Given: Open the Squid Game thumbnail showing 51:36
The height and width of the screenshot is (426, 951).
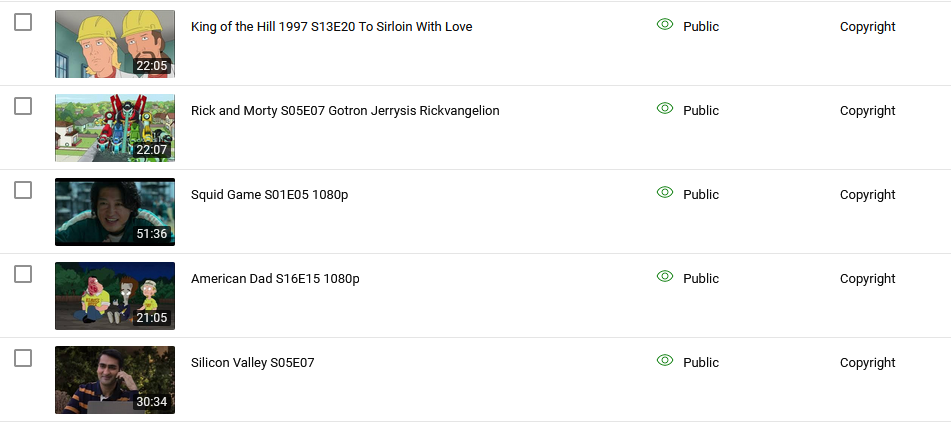Looking at the screenshot, I should pyautogui.click(x=115, y=212).
